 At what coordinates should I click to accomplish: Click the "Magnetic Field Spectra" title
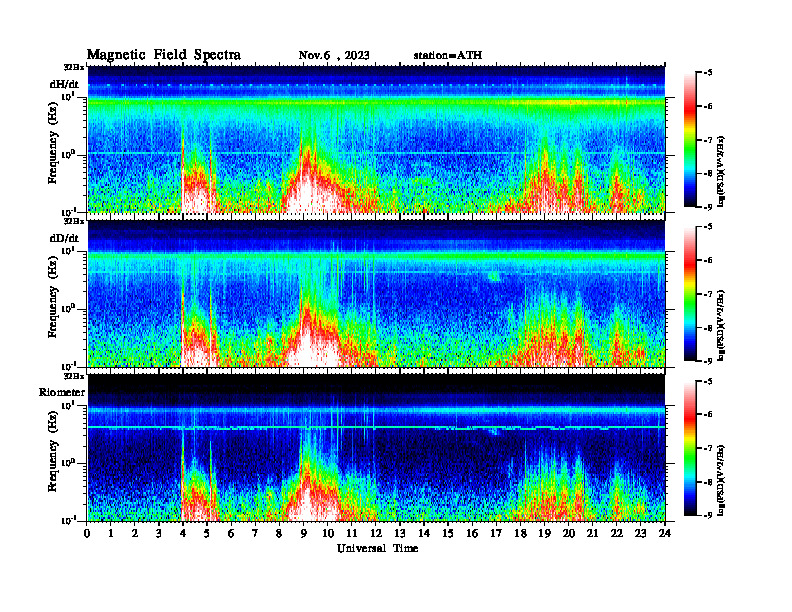click(x=164, y=55)
